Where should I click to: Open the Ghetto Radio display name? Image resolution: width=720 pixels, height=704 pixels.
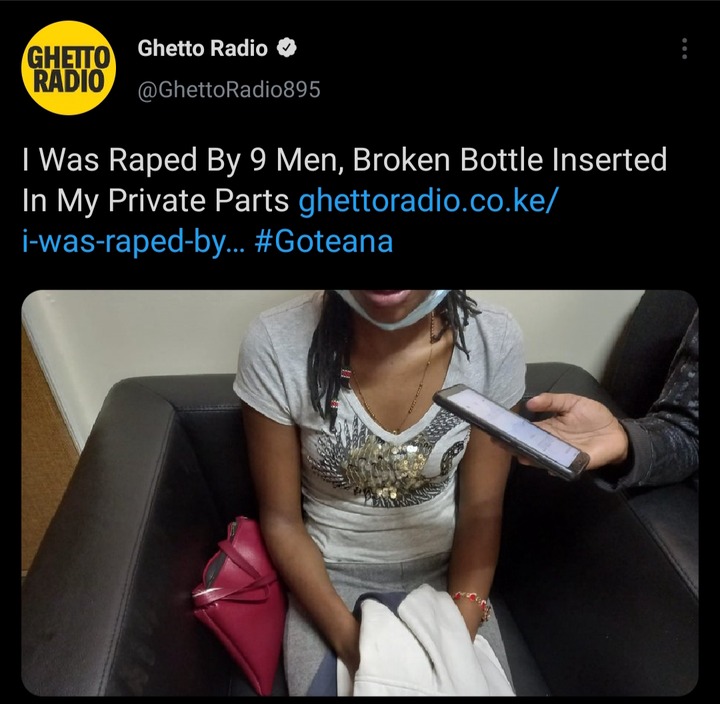[202, 48]
